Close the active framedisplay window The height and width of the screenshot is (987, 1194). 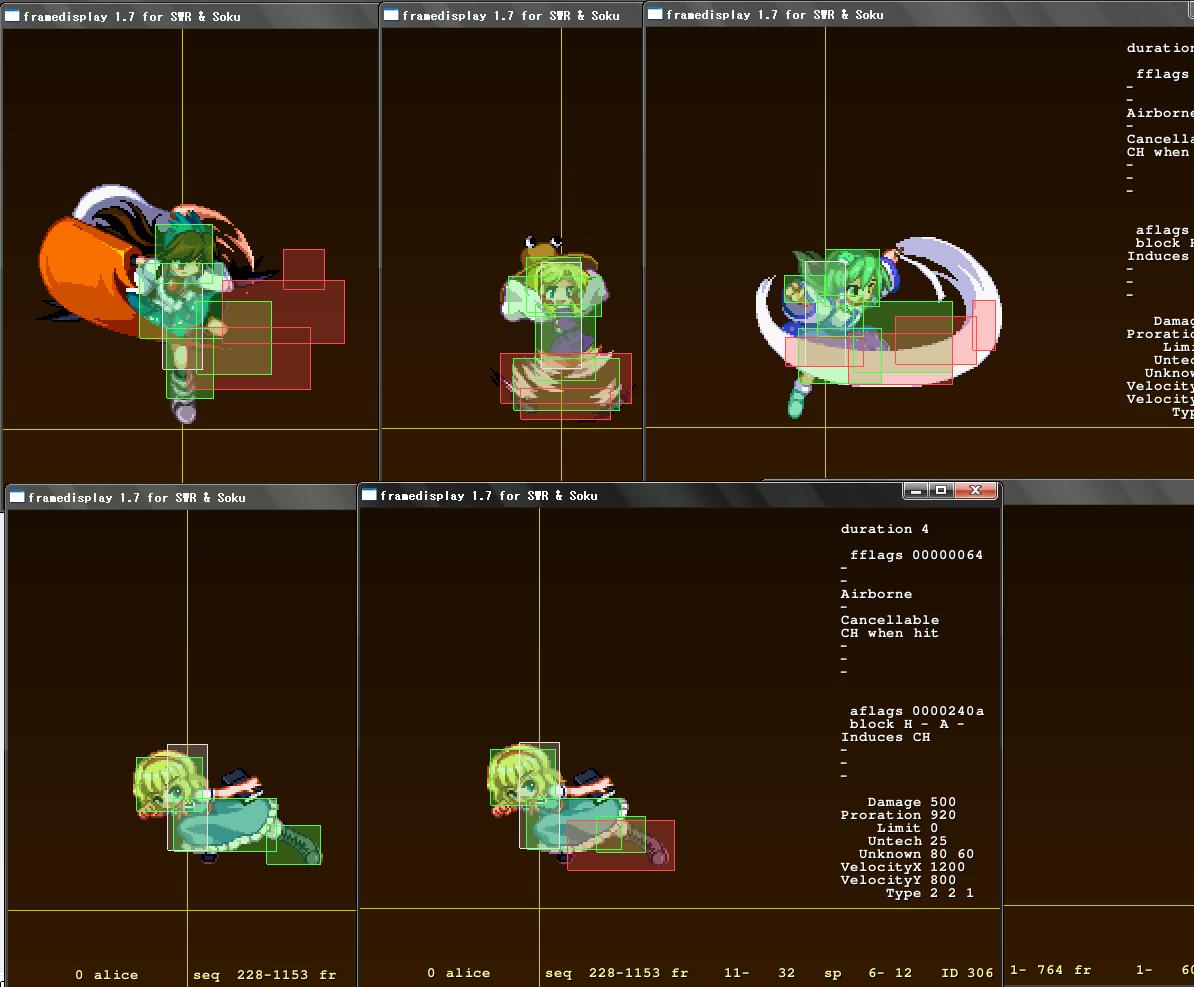tap(975, 490)
